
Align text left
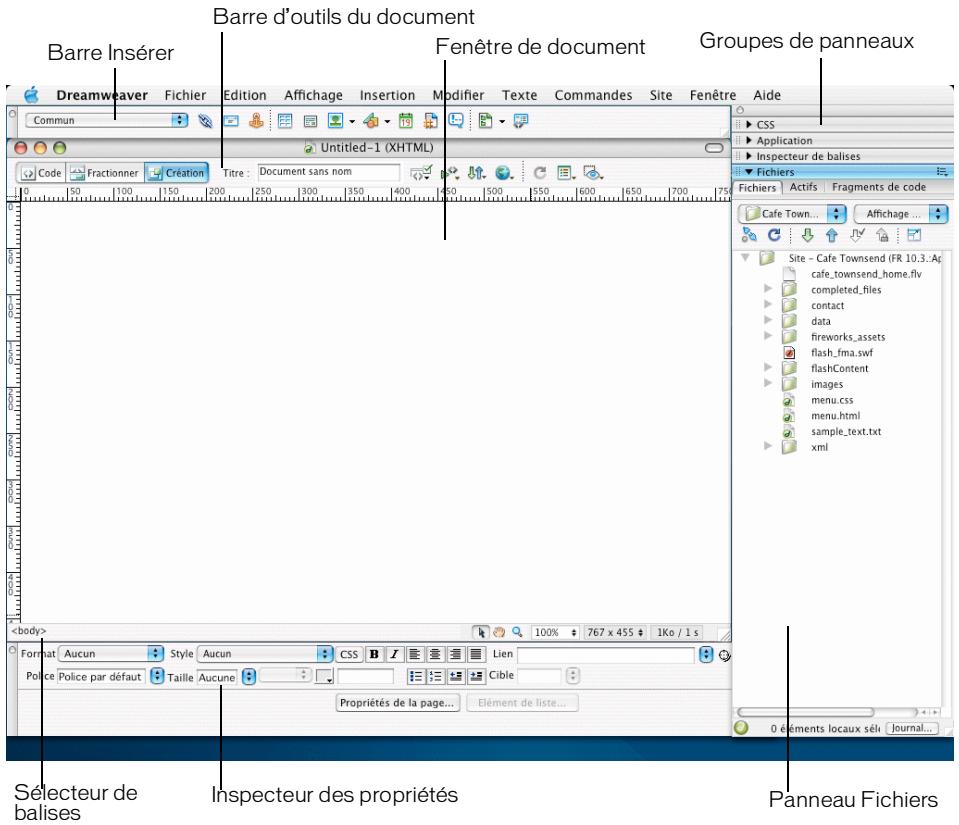click(x=414, y=654)
